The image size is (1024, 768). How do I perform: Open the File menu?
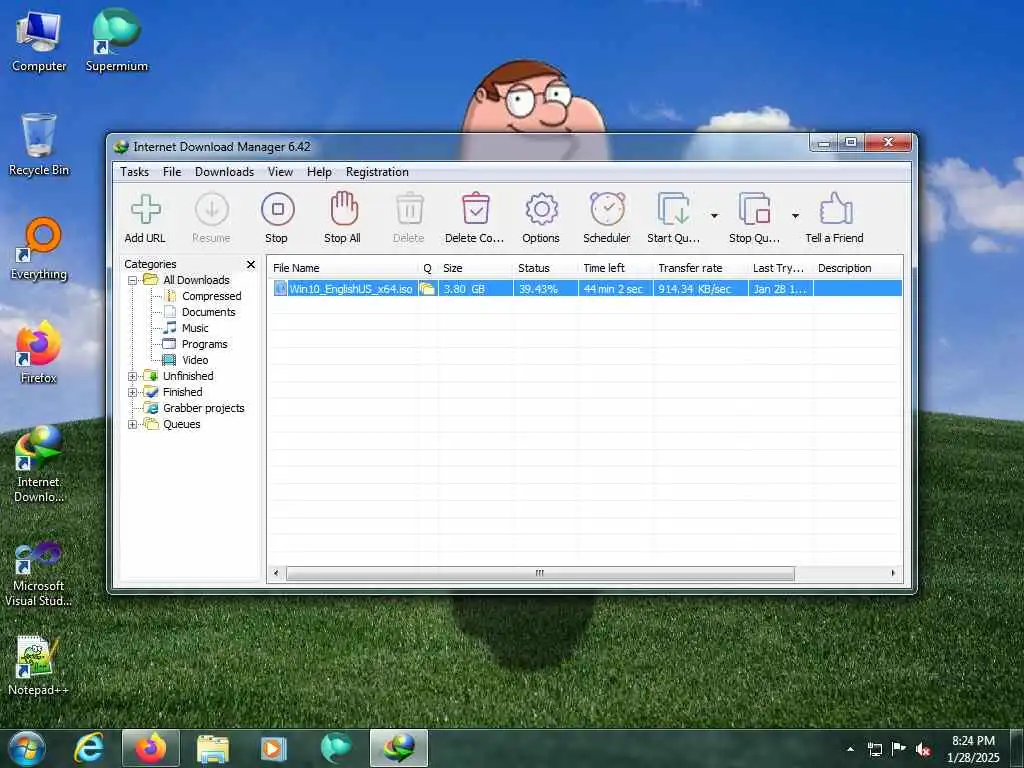pos(172,172)
